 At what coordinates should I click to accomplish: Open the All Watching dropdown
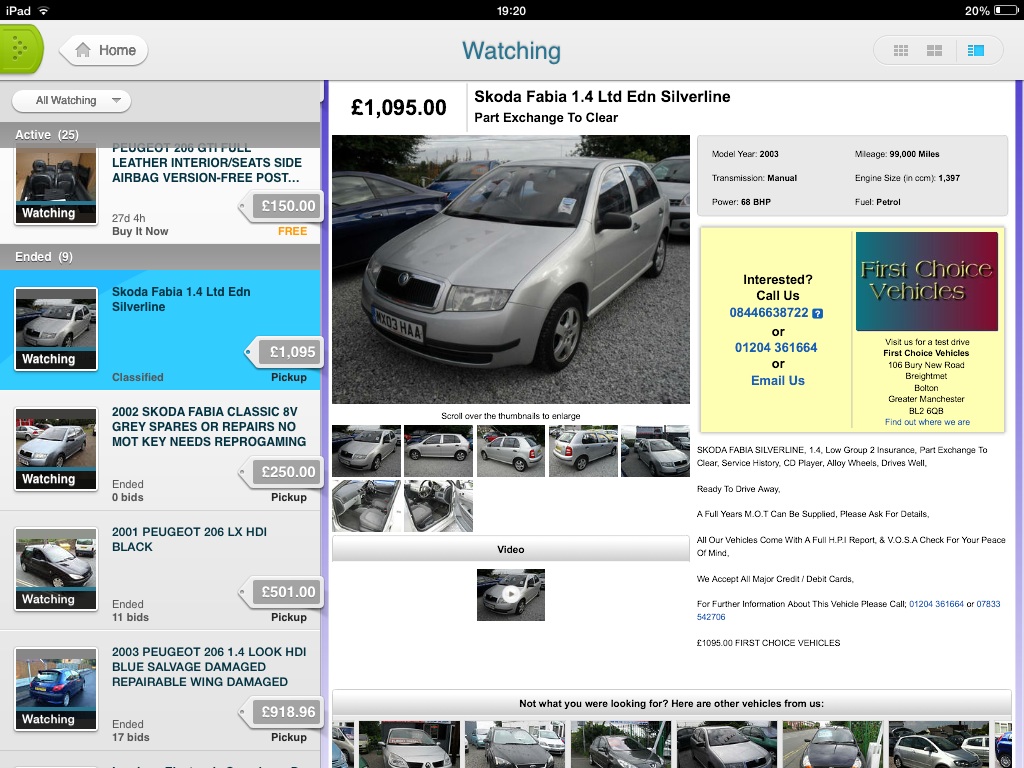pyautogui.click(x=72, y=101)
